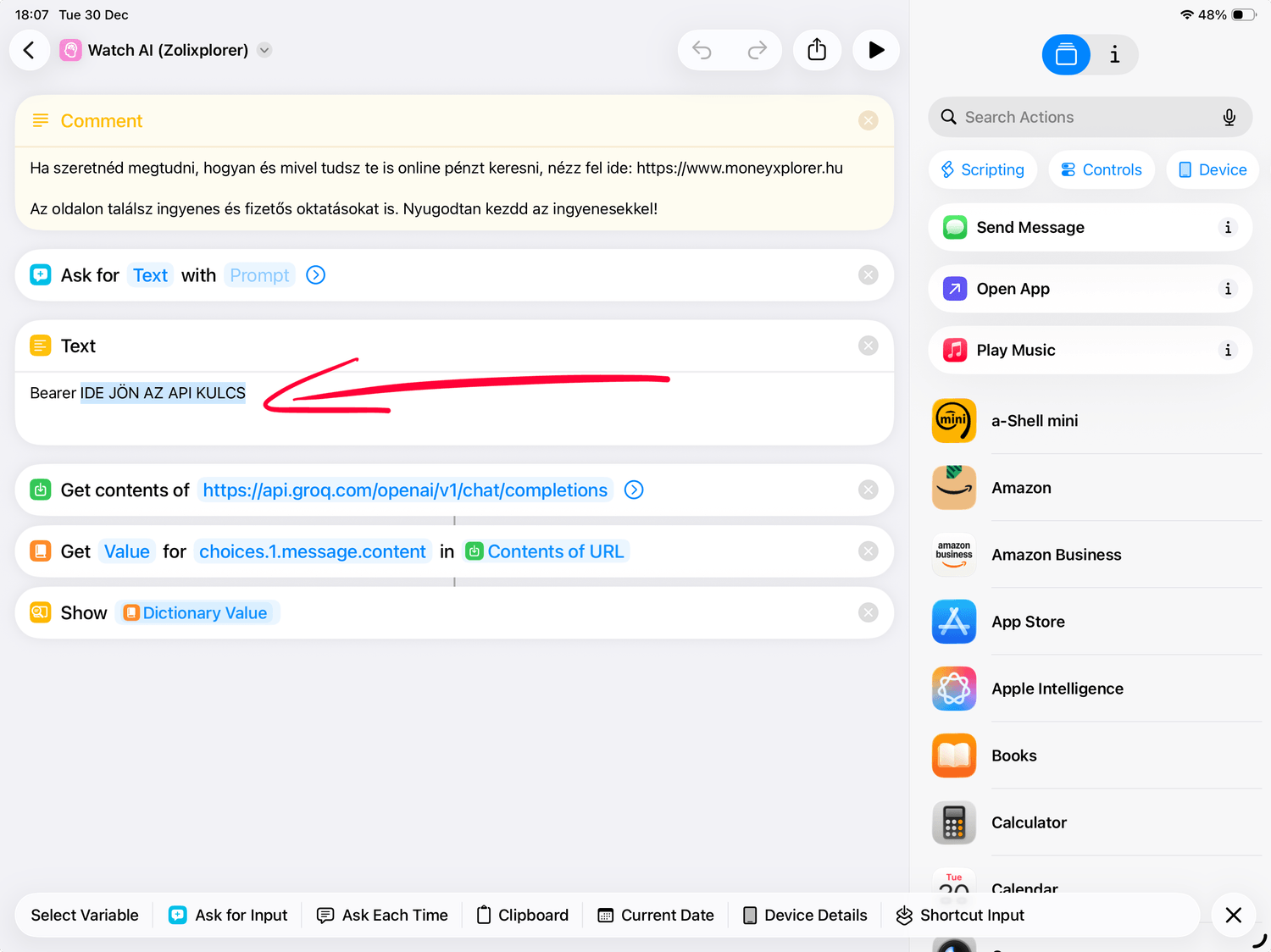Select the Device category

pyautogui.click(x=1213, y=169)
